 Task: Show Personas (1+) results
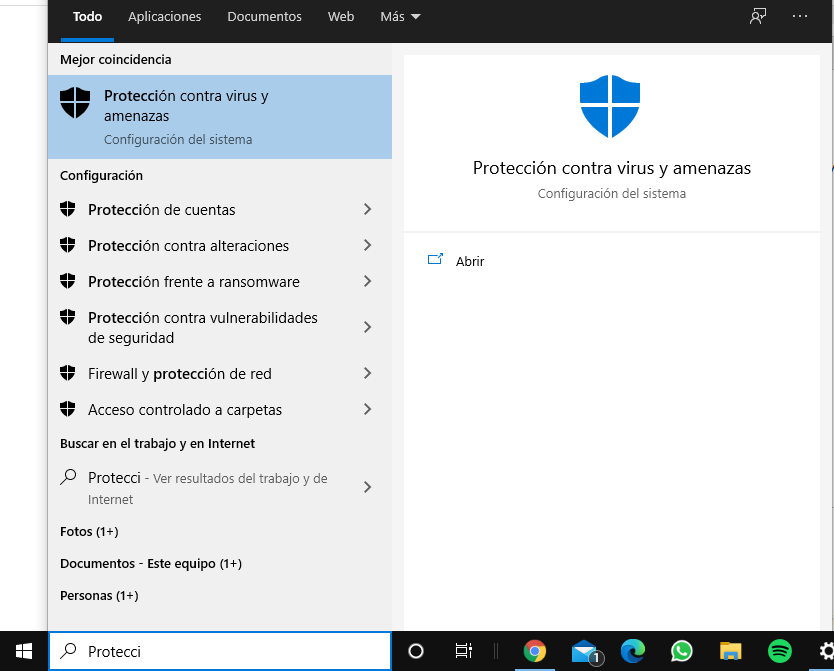[99, 595]
